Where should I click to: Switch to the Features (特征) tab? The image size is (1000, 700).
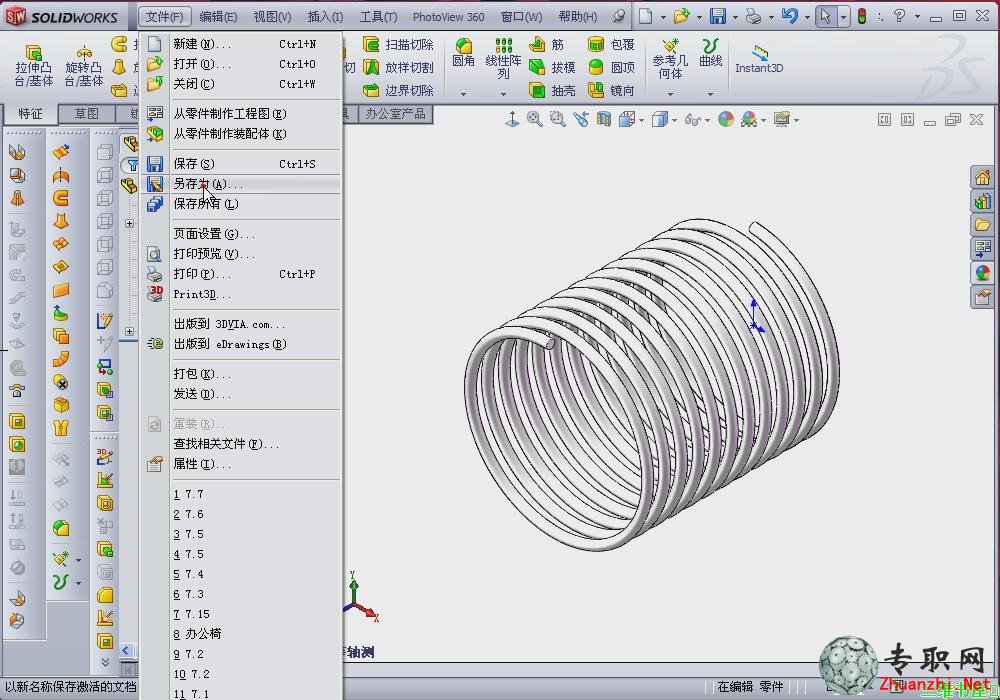coord(30,113)
